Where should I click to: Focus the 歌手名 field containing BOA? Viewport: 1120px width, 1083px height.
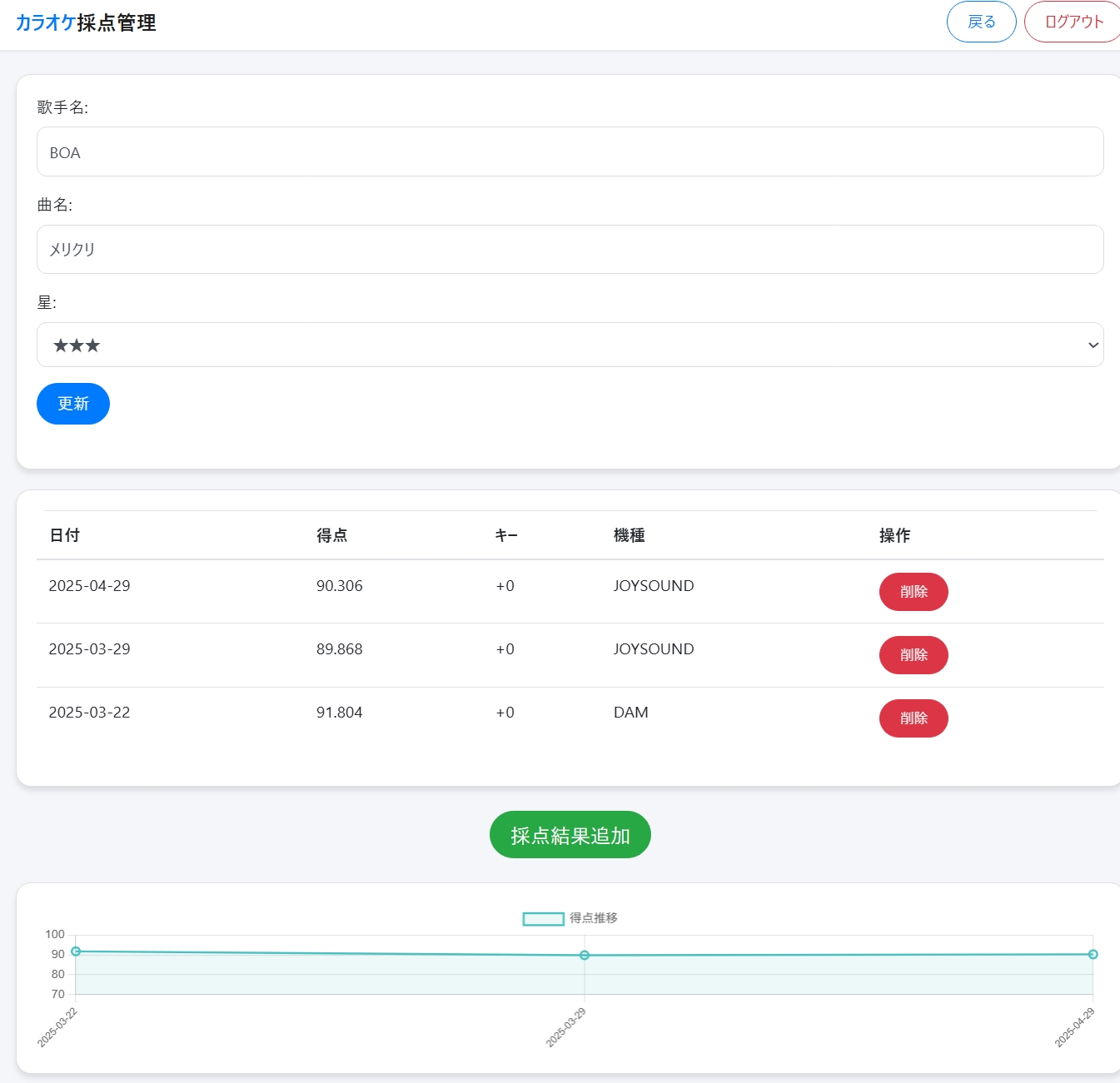tap(570, 152)
